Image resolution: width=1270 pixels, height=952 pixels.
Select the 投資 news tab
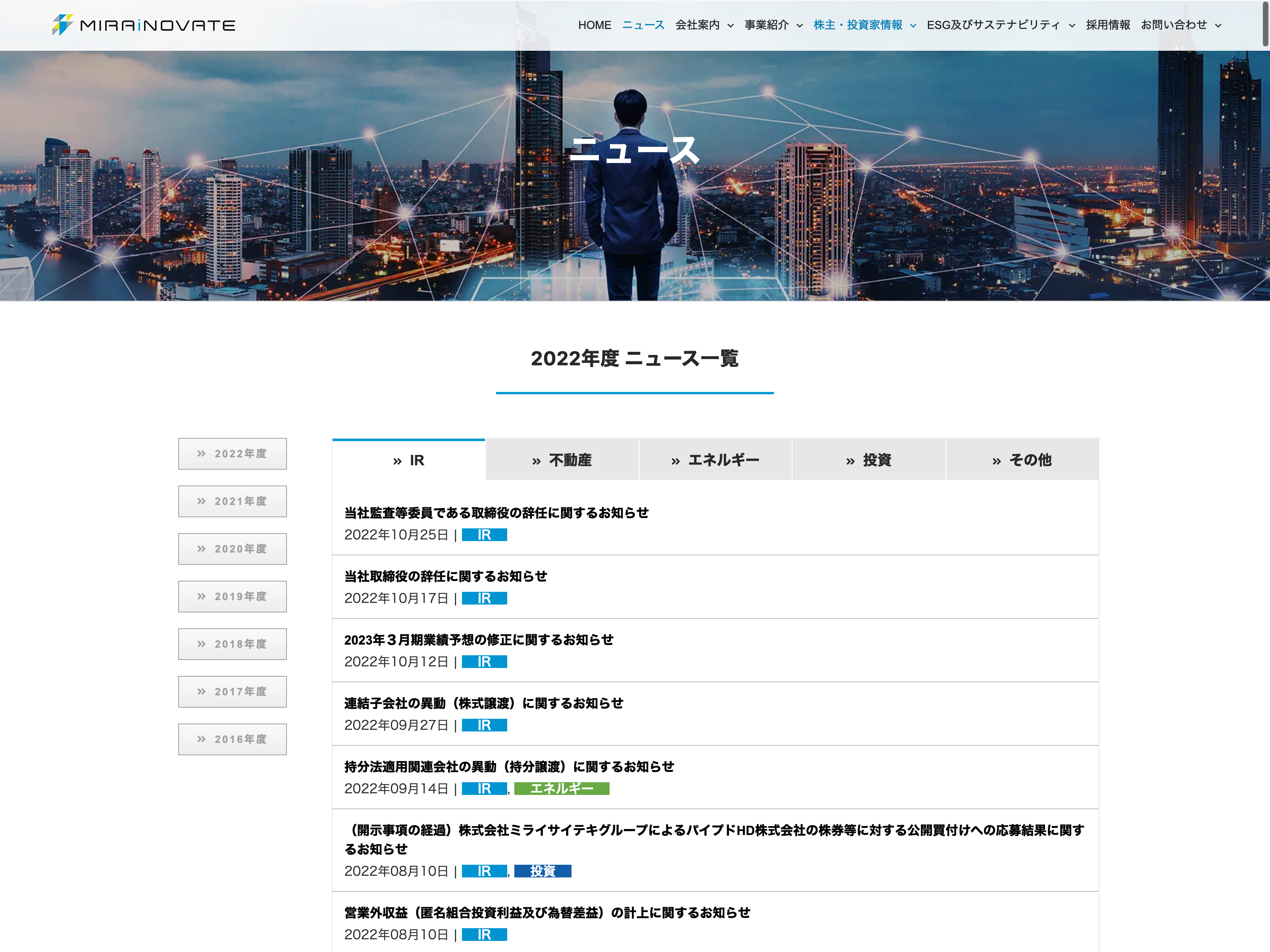click(868, 460)
